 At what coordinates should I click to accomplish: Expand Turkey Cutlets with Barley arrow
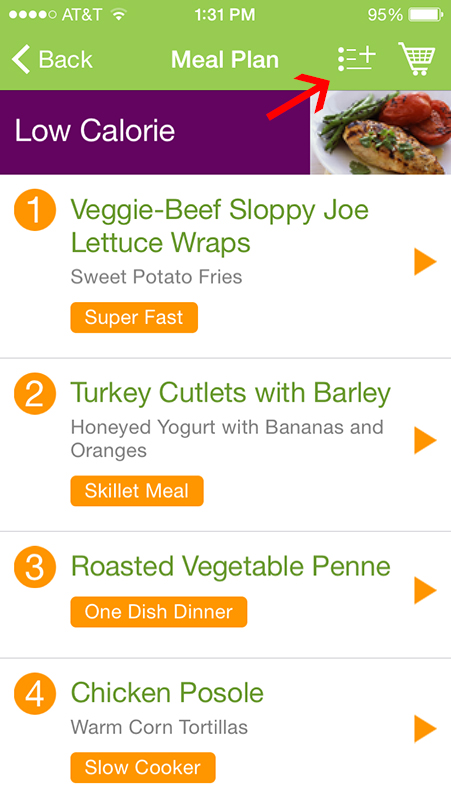tap(425, 440)
